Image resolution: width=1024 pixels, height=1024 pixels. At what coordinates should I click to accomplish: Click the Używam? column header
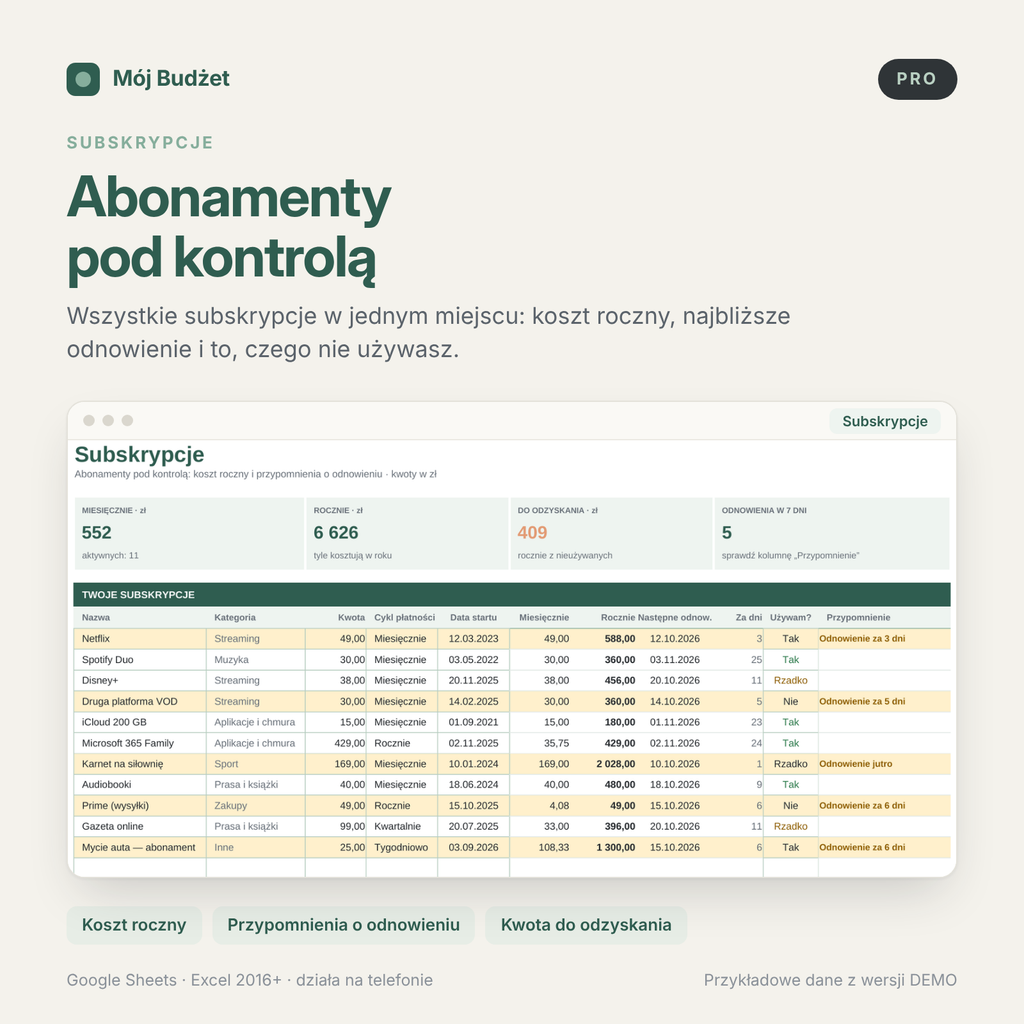(790, 617)
